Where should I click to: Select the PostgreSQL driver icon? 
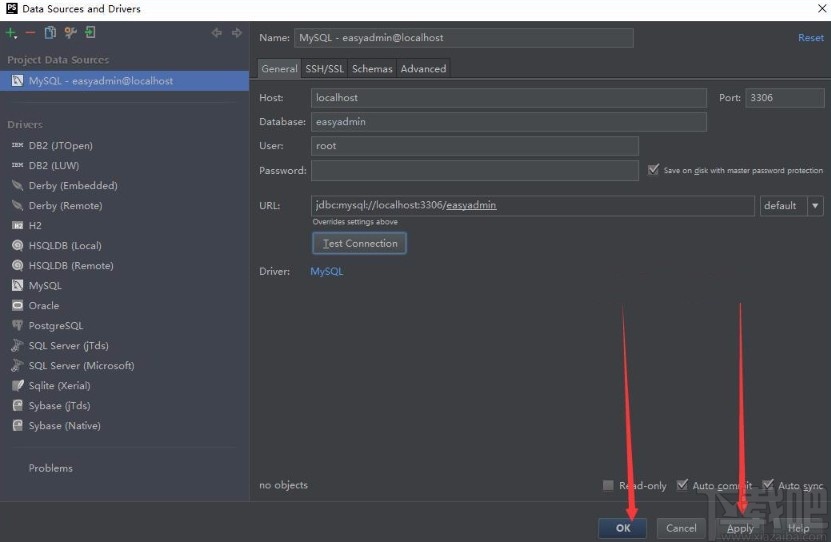(x=18, y=326)
